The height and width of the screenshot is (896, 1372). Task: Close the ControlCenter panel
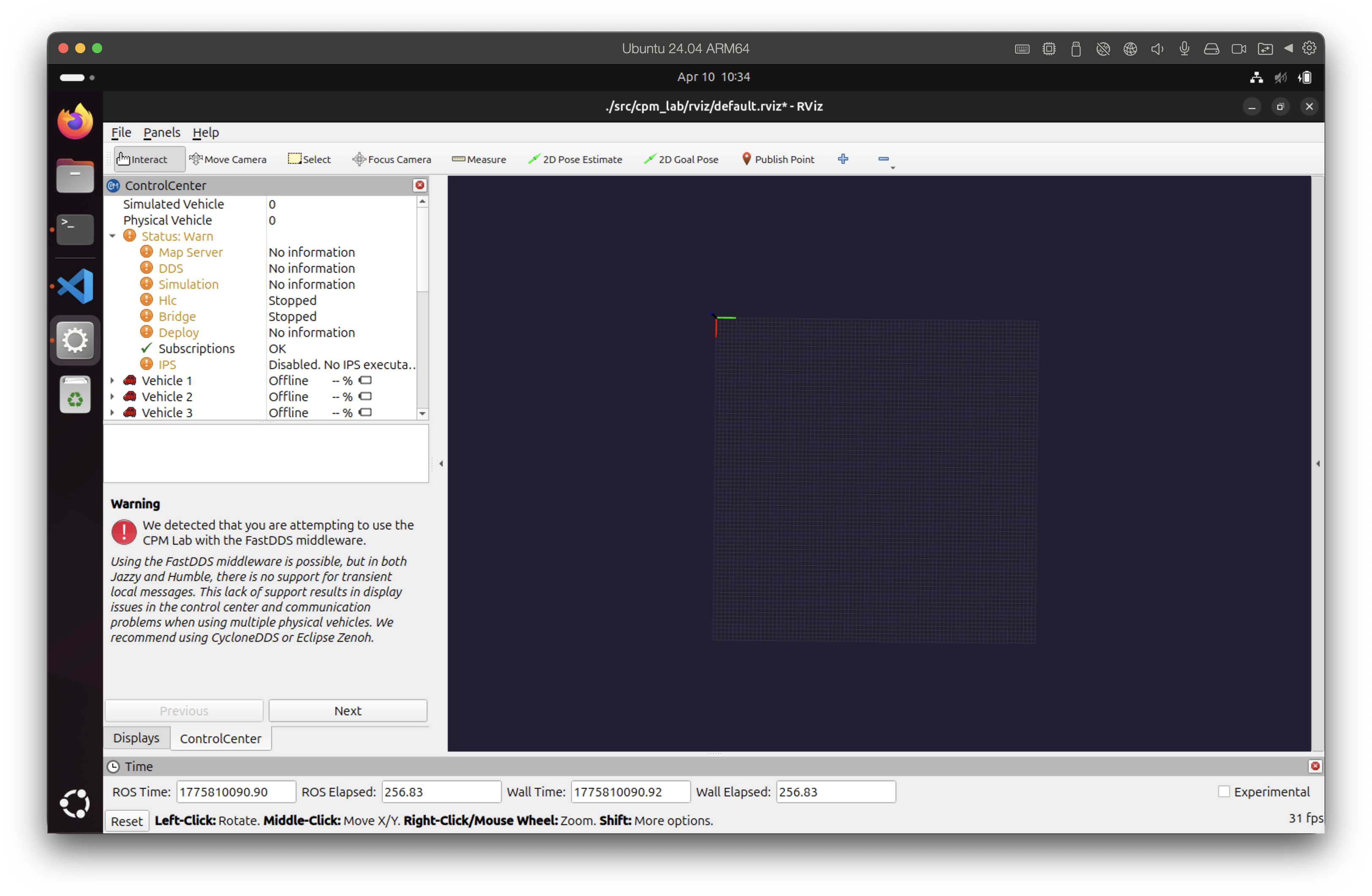(x=420, y=185)
